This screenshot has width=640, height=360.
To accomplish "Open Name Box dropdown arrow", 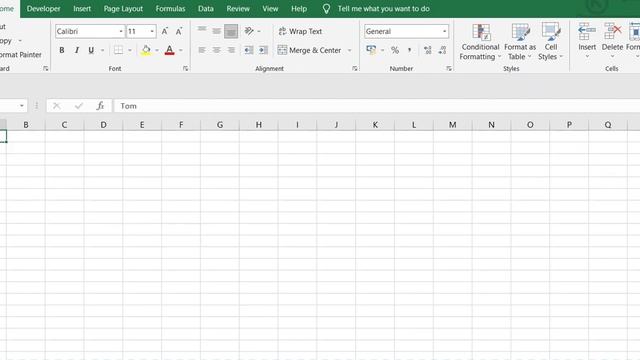I will pos(22,106).
